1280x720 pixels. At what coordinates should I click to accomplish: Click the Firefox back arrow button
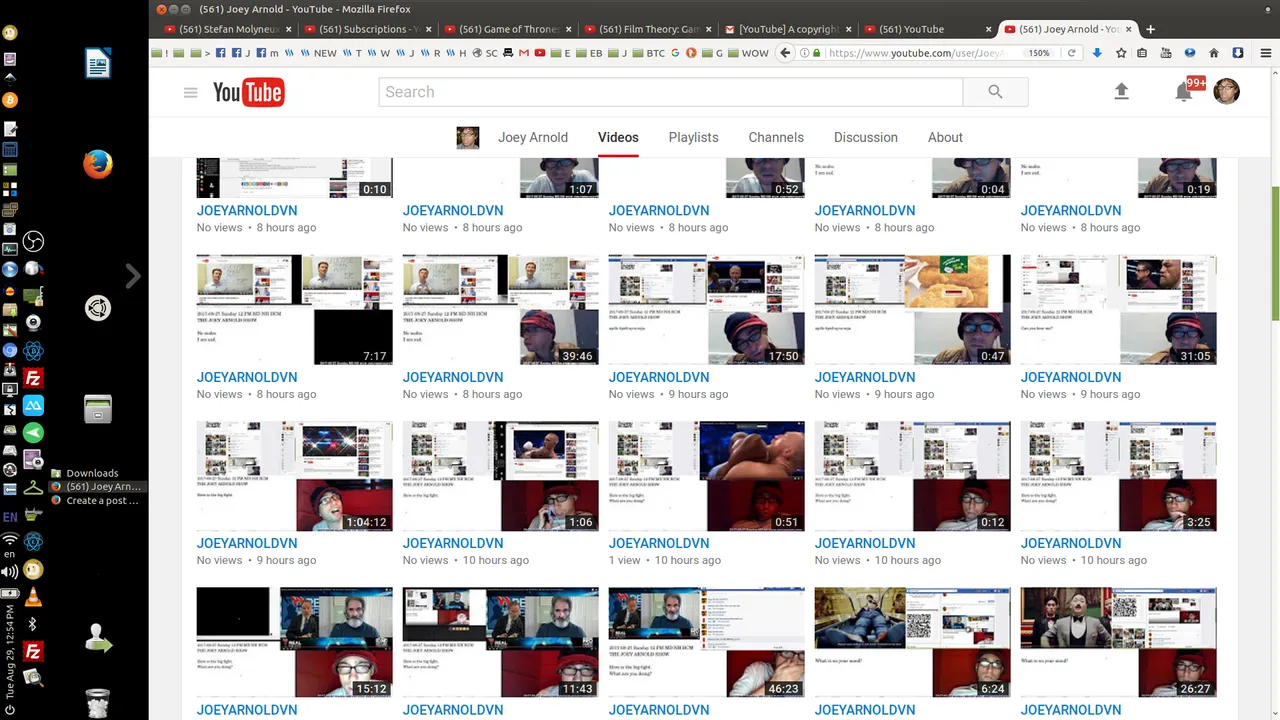click(785, 53)
